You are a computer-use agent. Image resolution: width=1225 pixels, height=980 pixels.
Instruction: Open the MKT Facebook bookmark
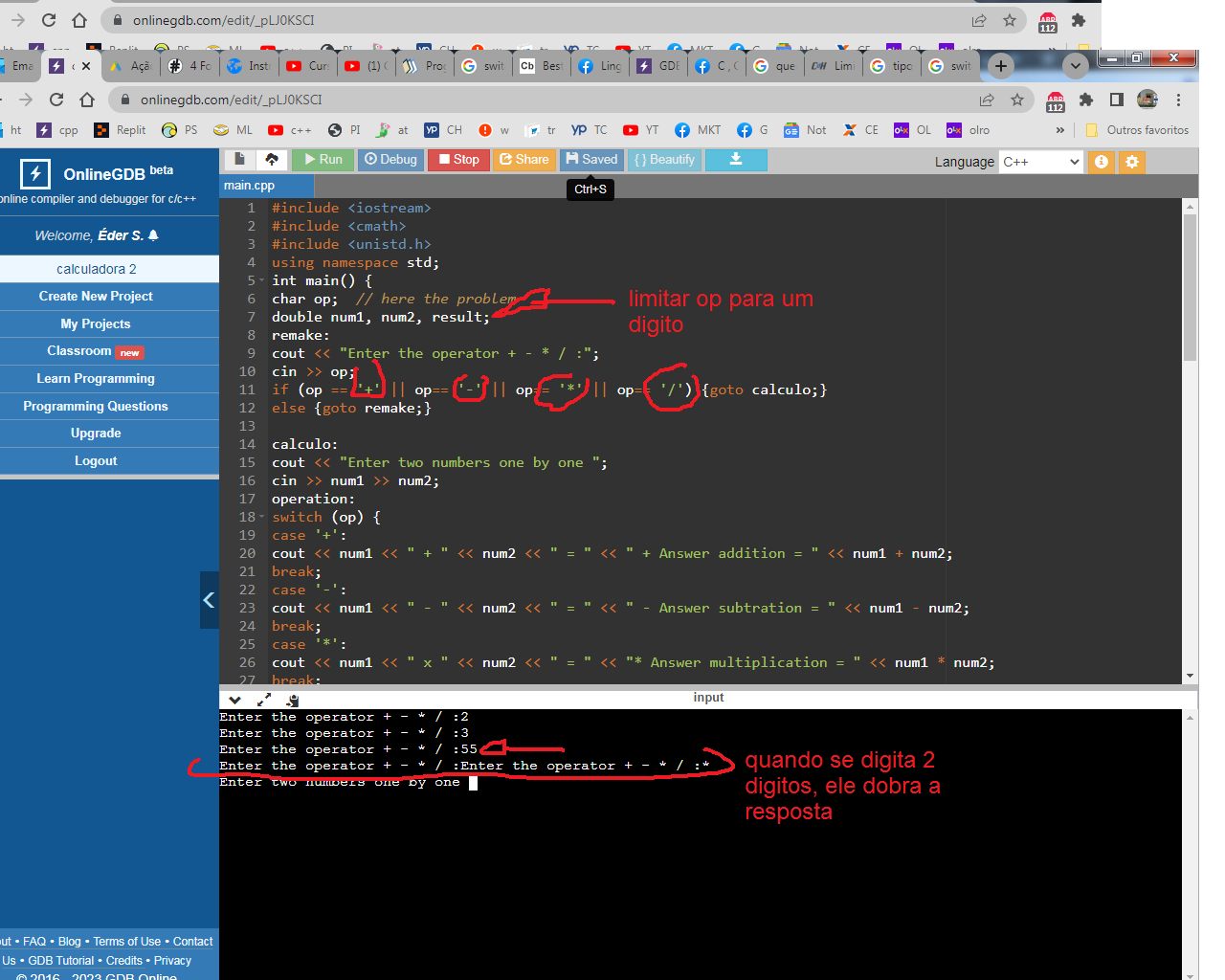[x=698, y=130]
